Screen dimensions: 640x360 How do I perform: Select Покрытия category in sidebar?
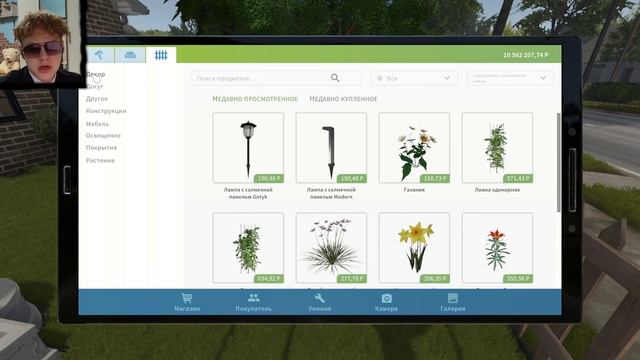[101, 148]
